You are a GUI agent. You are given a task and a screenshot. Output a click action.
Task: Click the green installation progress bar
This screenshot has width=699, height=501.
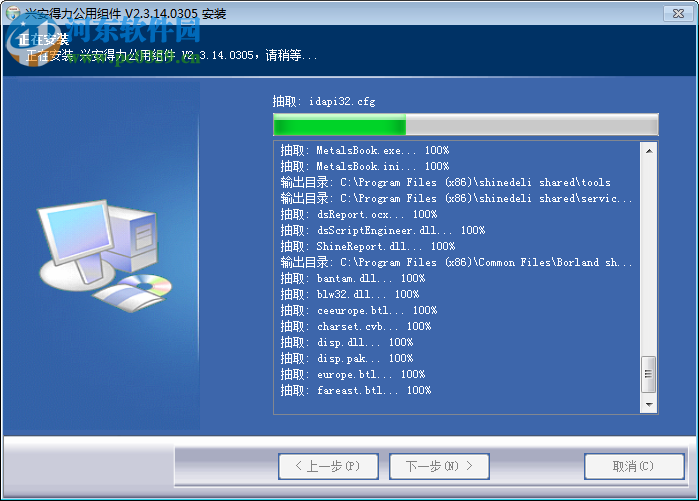pyautogui.click(x=465, y=124)
